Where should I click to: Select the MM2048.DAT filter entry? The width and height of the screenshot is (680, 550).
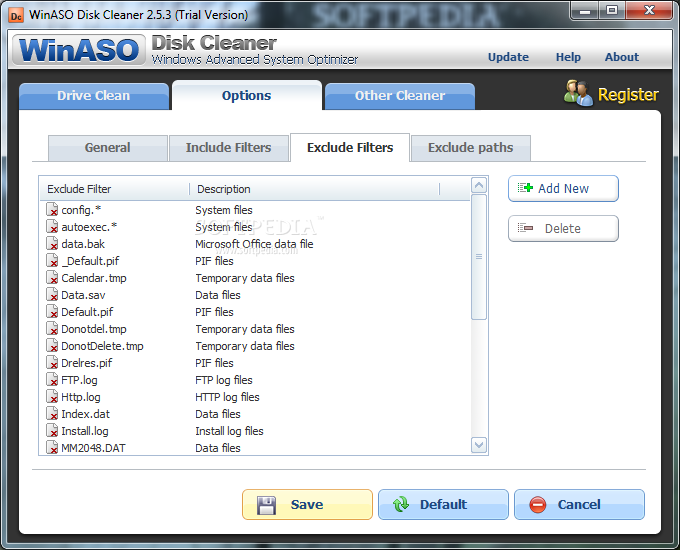point(255,448)
